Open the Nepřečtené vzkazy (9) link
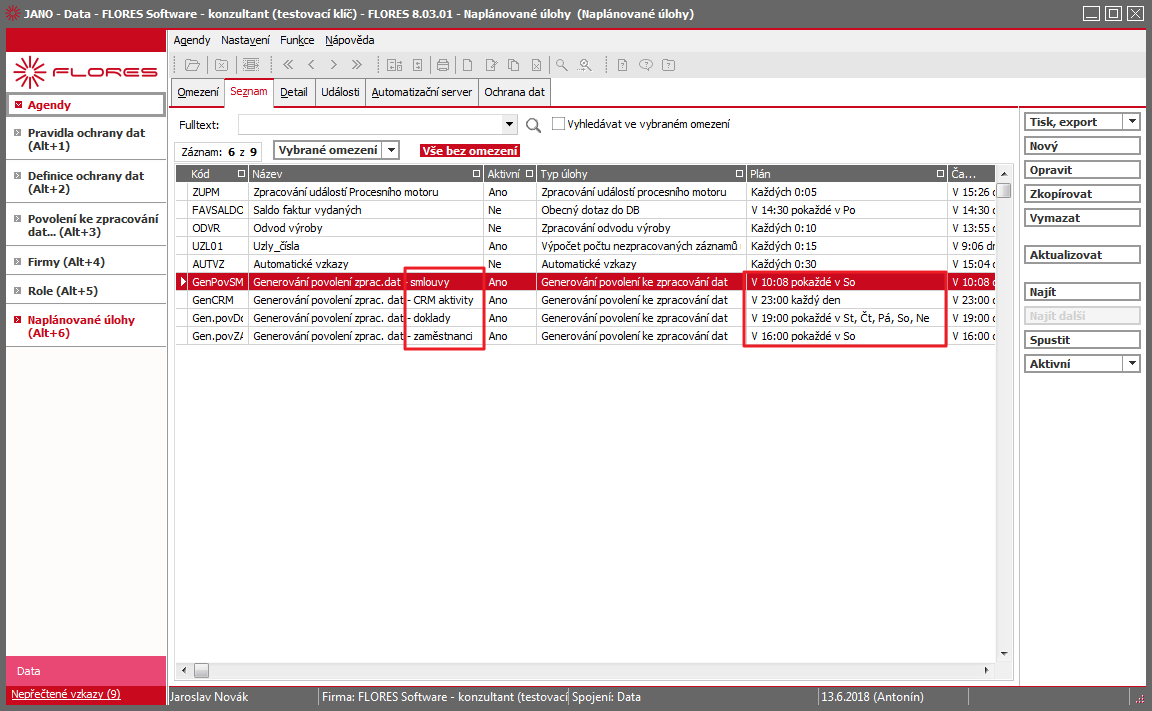Viewport: 1152px width, 711px height. pyautogui.click(x=66, y=694)
